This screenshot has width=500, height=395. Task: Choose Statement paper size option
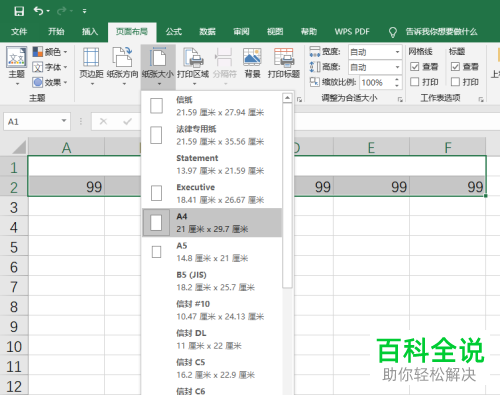point(212,164)
